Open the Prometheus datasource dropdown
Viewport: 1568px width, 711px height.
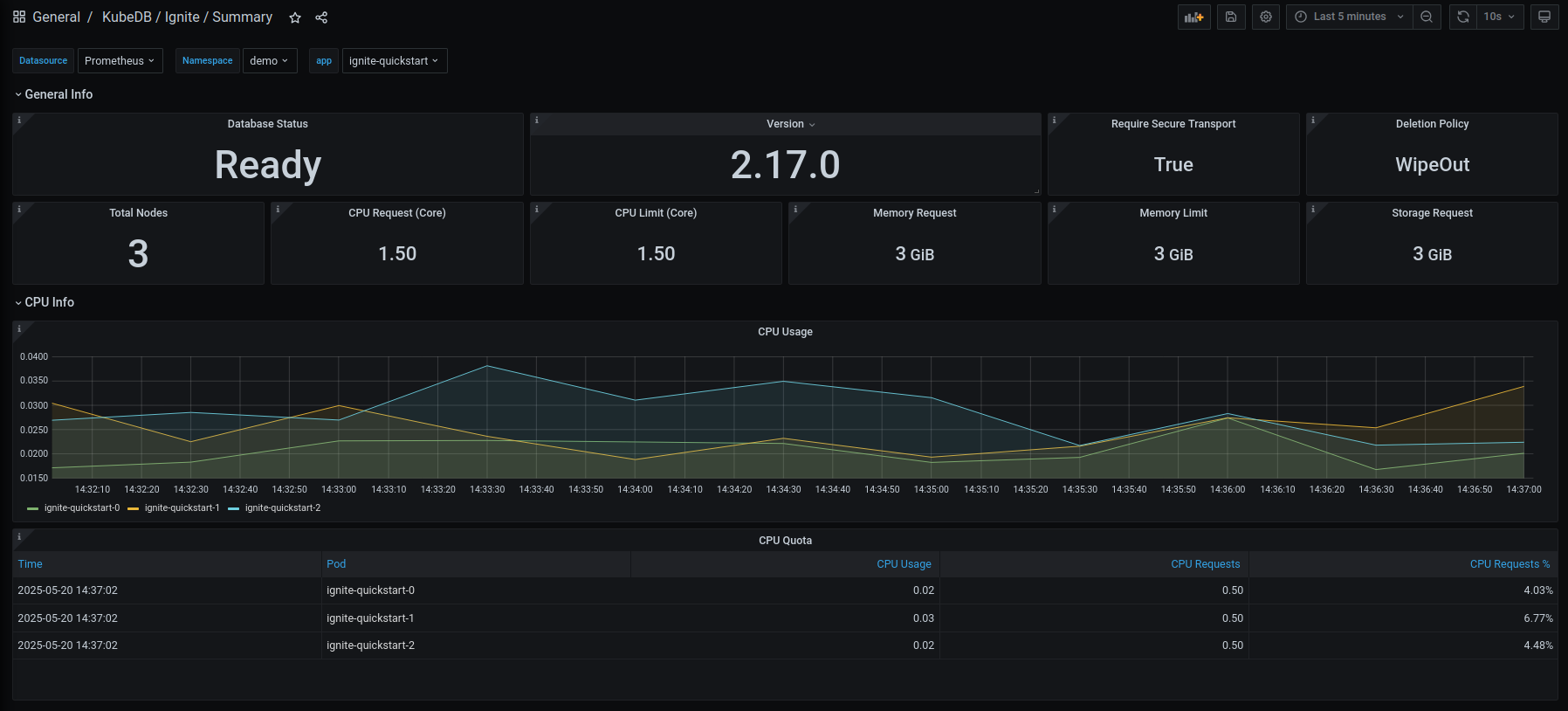120,61
